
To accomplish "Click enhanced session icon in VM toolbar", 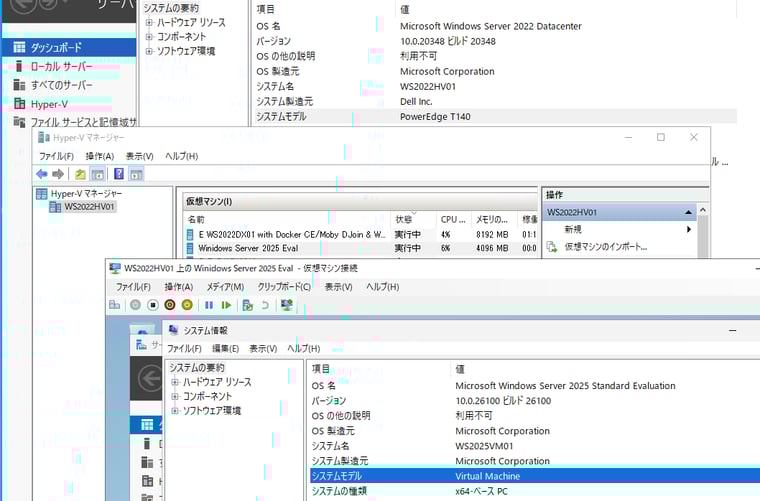I will pos(287,305).
